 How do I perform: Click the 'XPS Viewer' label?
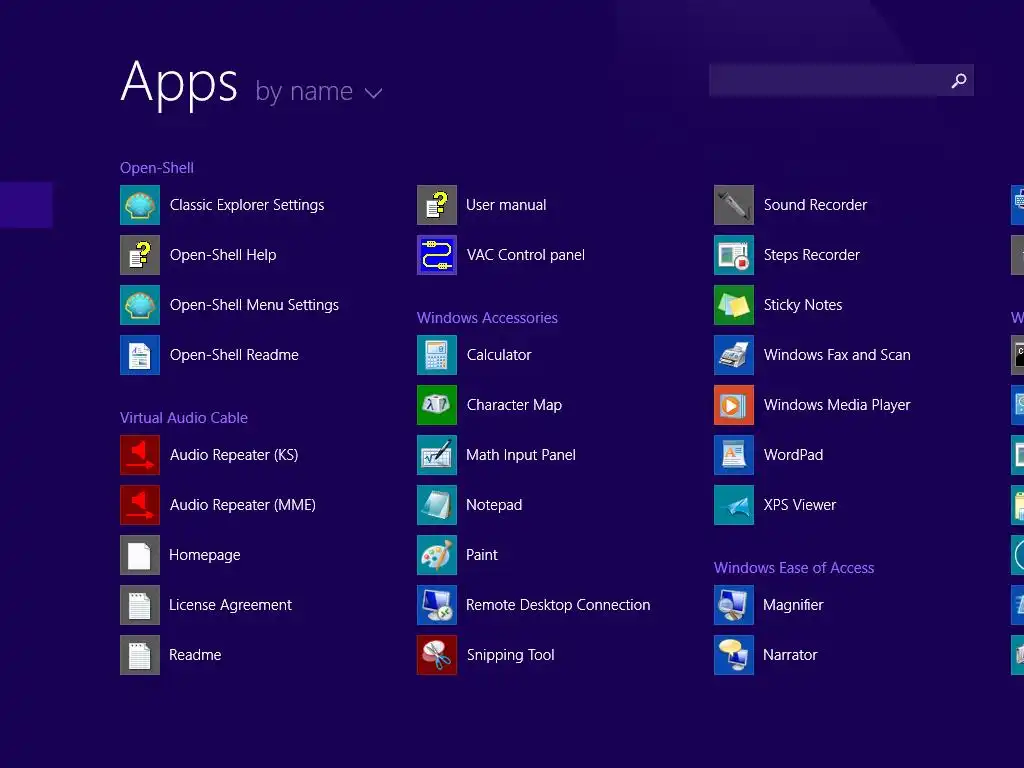tap(799, 505)
